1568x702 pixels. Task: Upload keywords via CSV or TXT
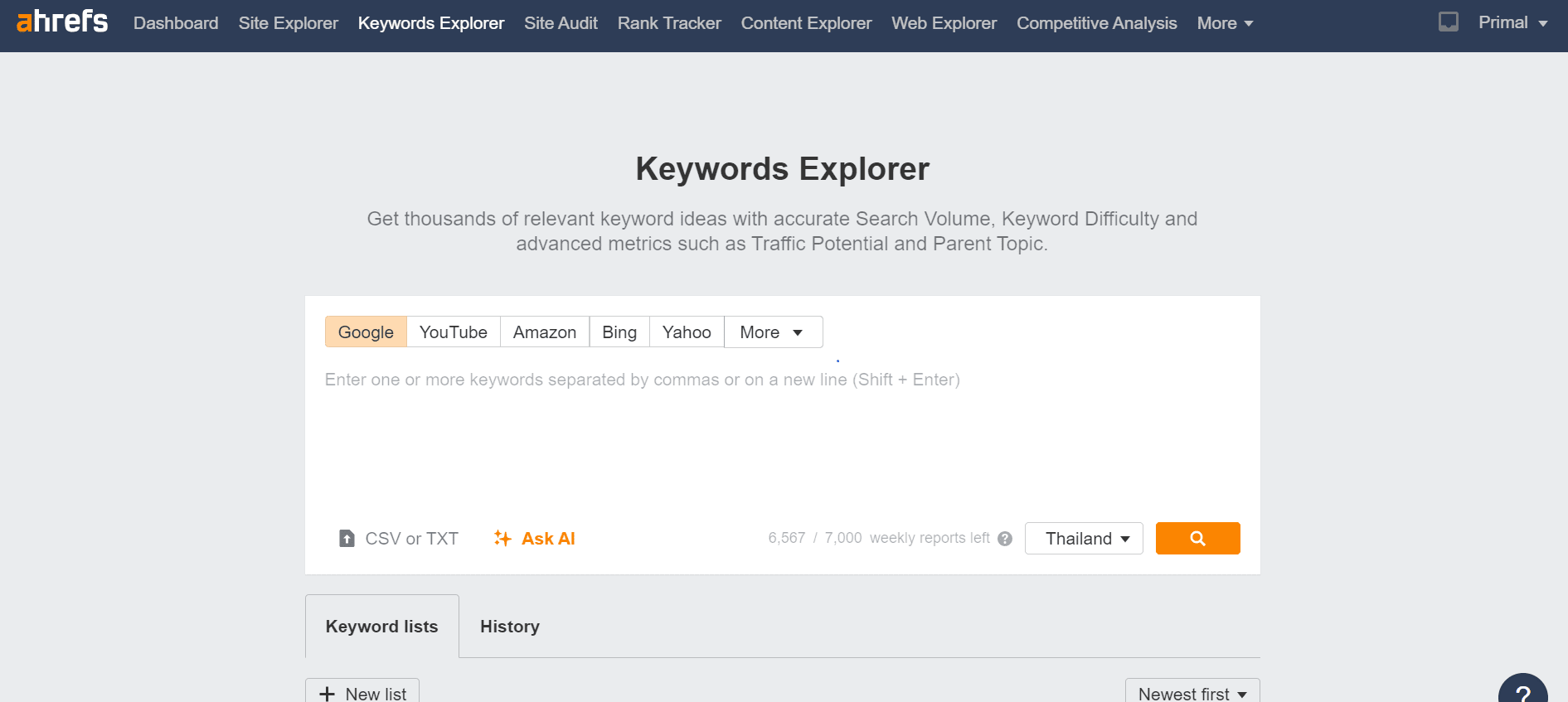tap(399, 539)
